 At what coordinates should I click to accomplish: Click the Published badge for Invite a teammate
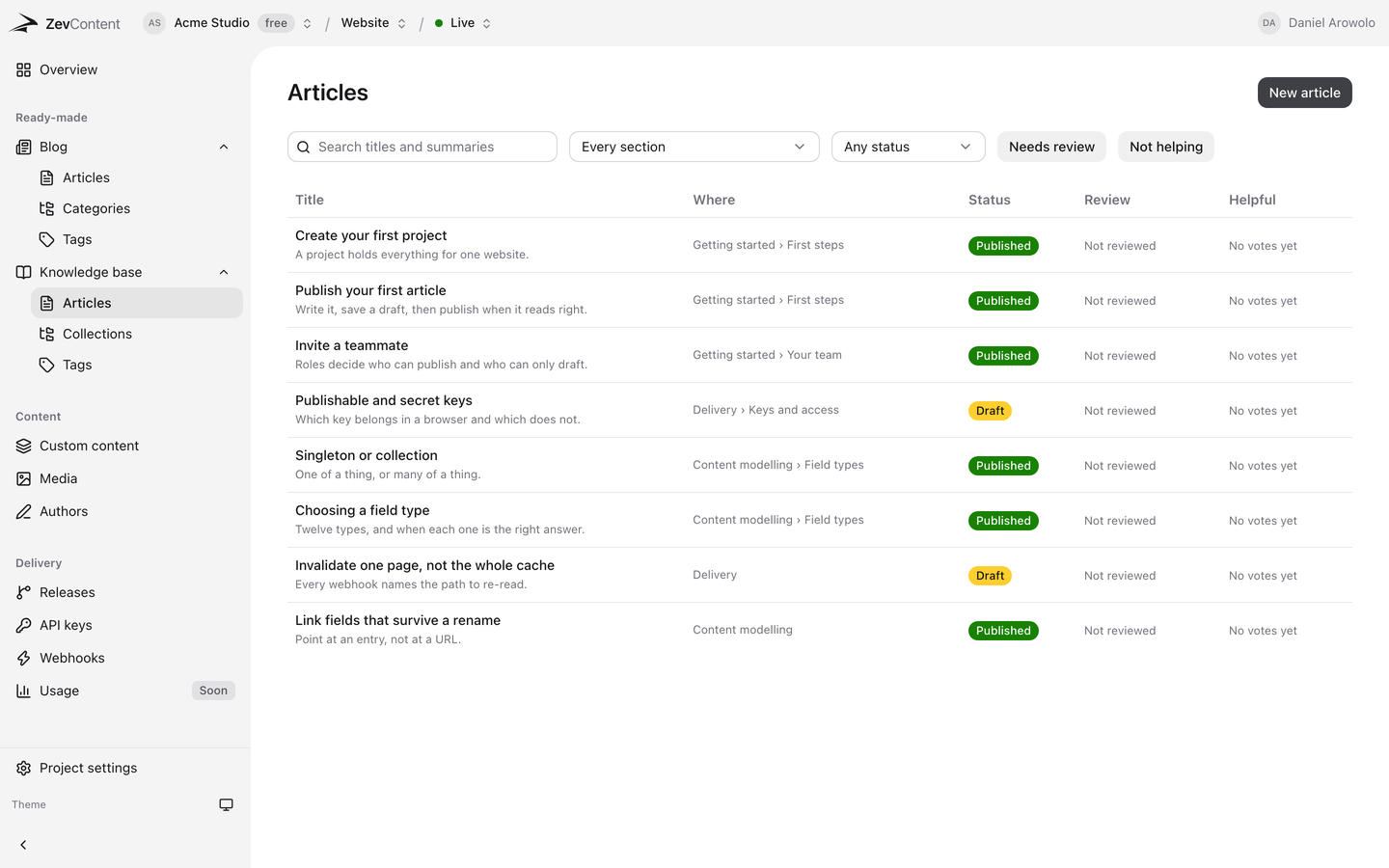(x=1003, y=356)
